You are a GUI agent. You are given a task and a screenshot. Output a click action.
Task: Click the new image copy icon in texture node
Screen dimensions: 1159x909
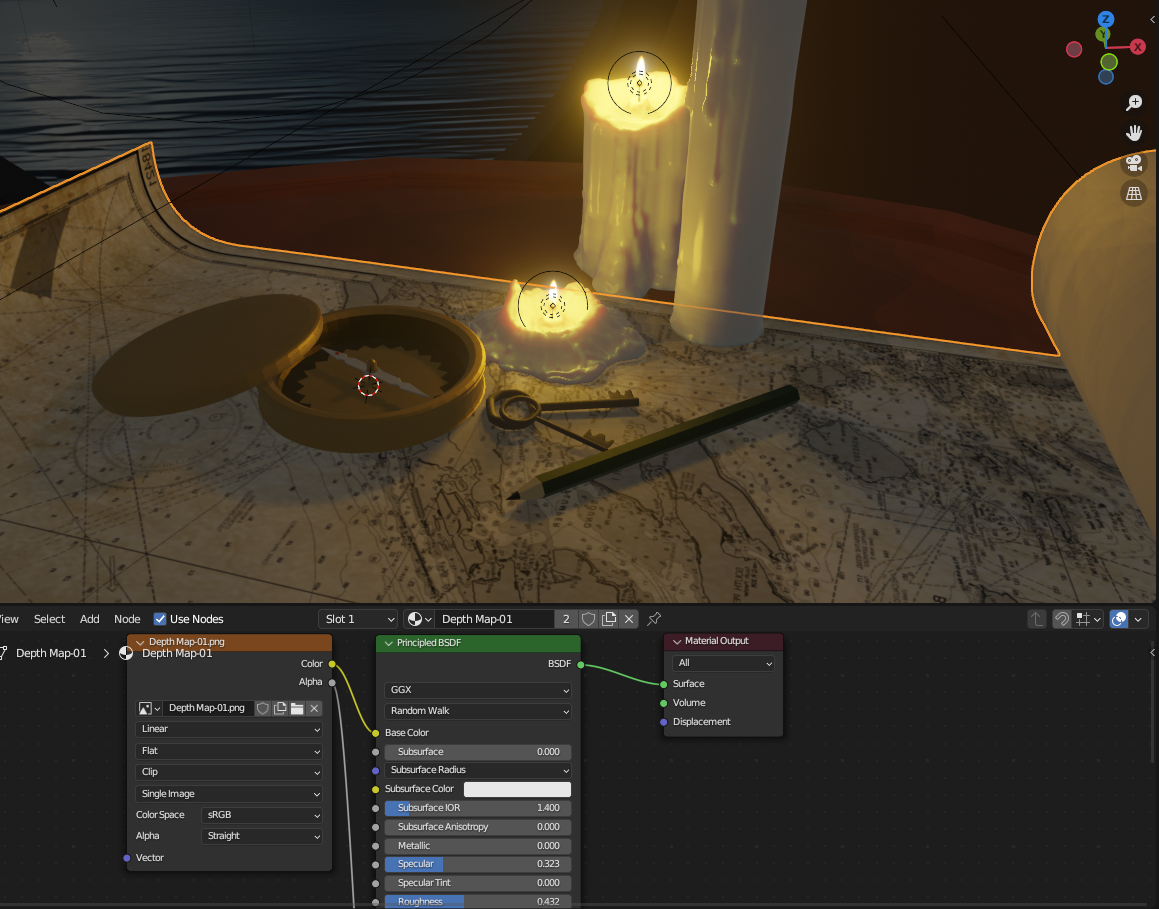coord(280,709)
